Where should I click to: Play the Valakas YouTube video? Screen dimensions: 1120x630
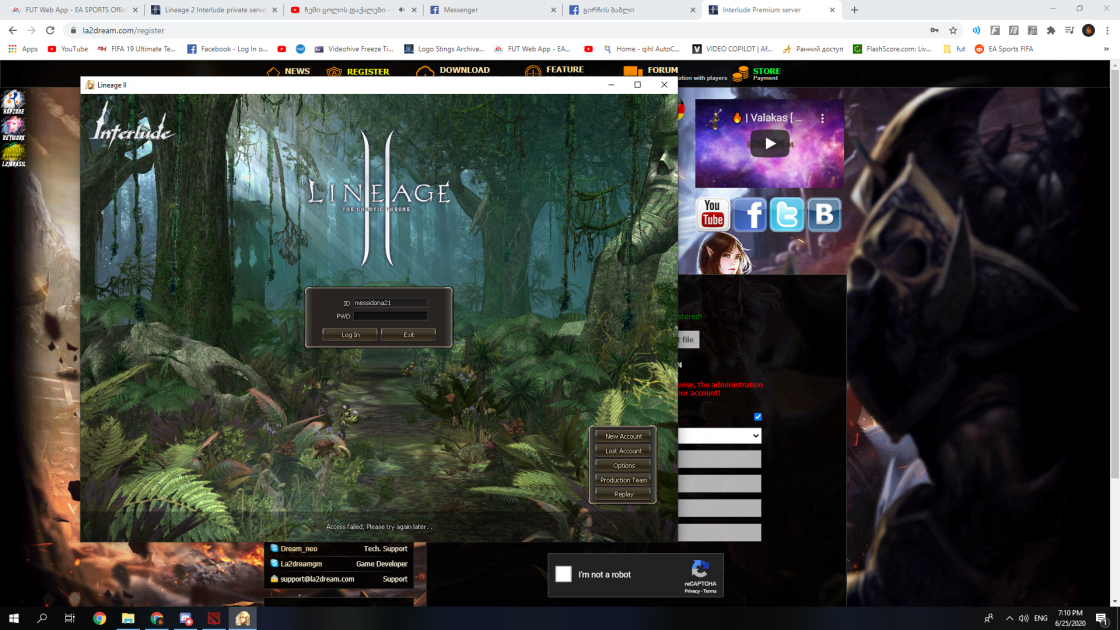tap(769, 144)
